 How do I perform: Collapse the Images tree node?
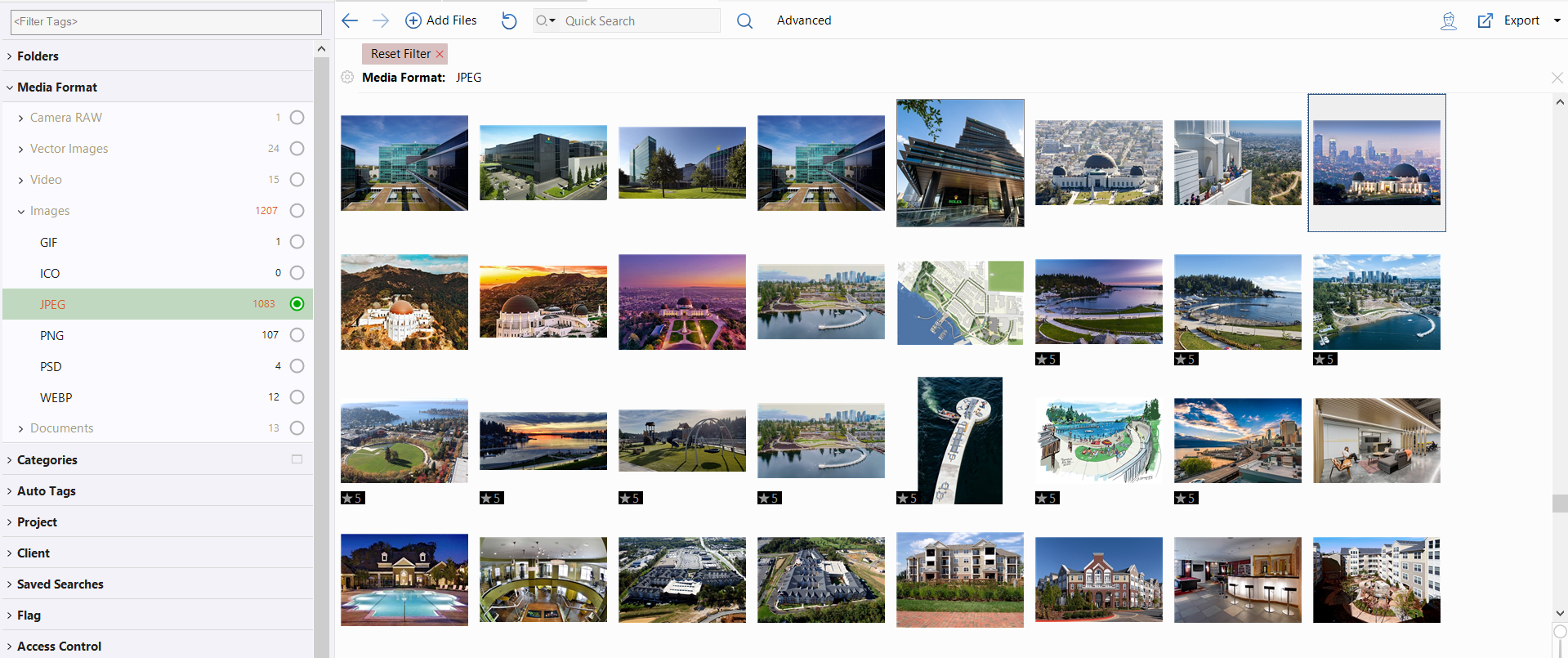[x=21, y=211]
